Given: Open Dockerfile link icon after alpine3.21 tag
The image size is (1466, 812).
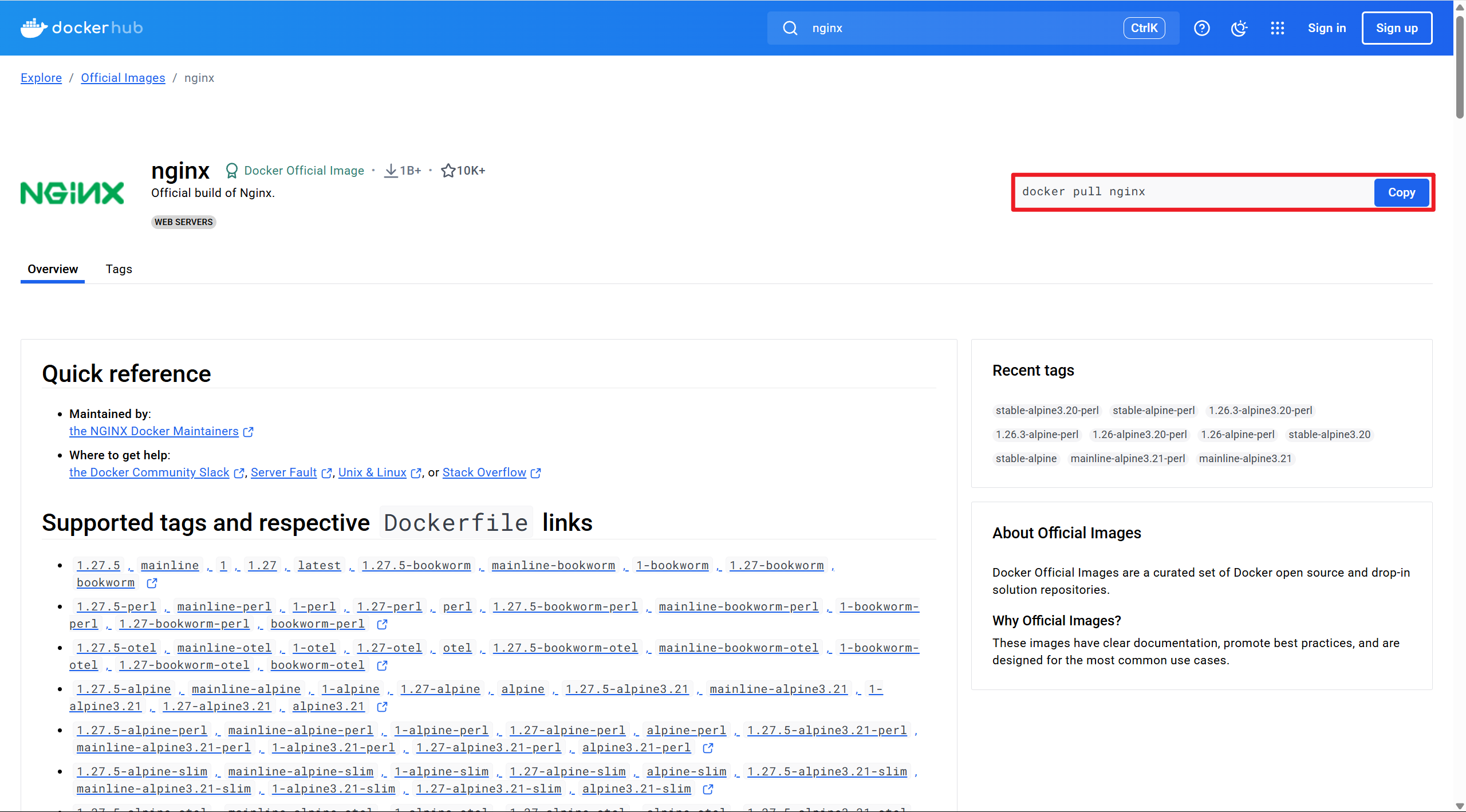Looking at the screenshot, I should tap(382, 707).
